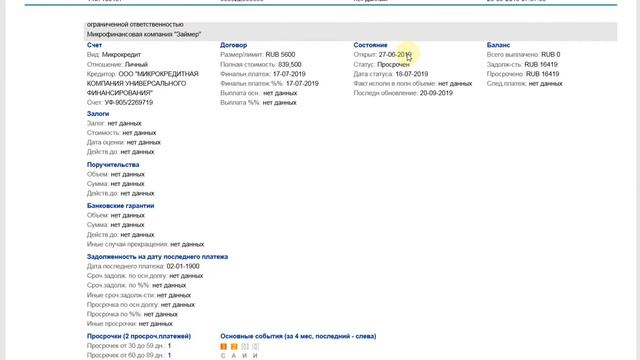Image resolution: width=640 pixels, height=360 pixels.
Task: Click the 'RUB 5600' limit value
Action: (x=280, y=54)
